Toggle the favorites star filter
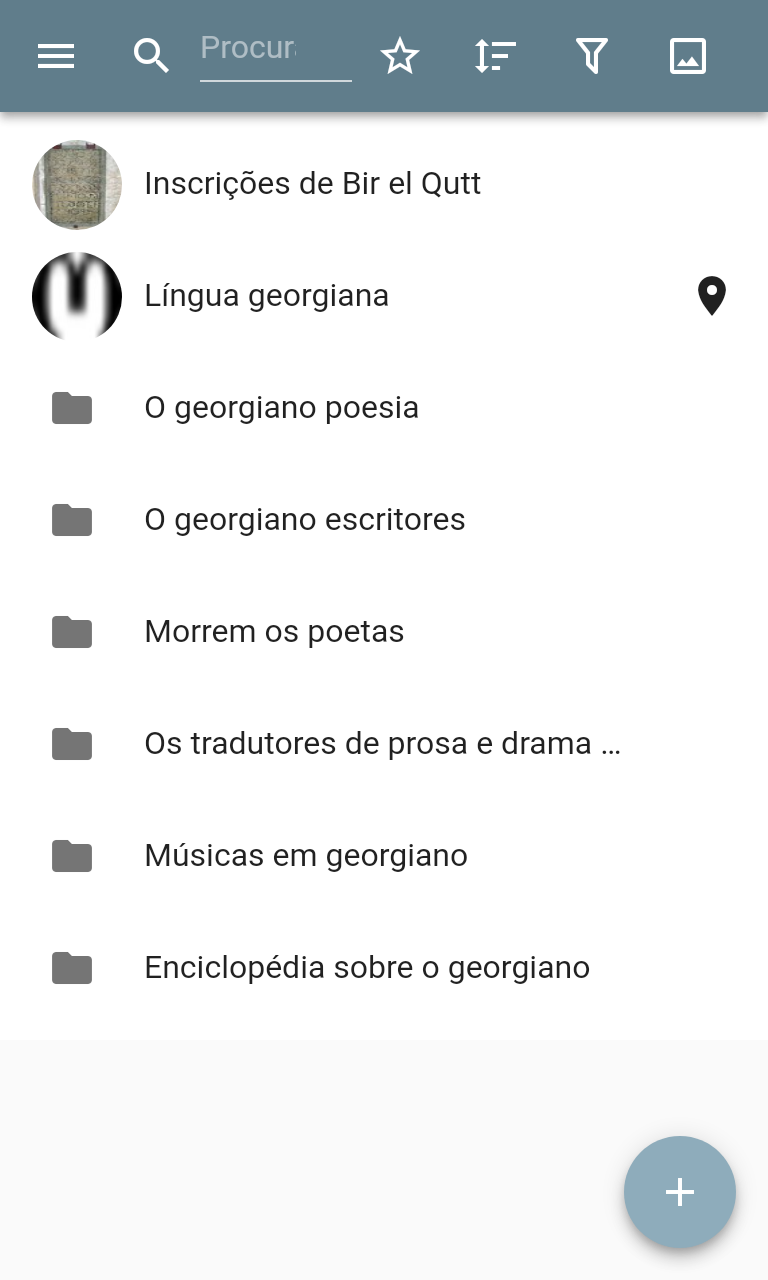The image size is (768, 1280). pyautogui.click(x=400, y=57)
